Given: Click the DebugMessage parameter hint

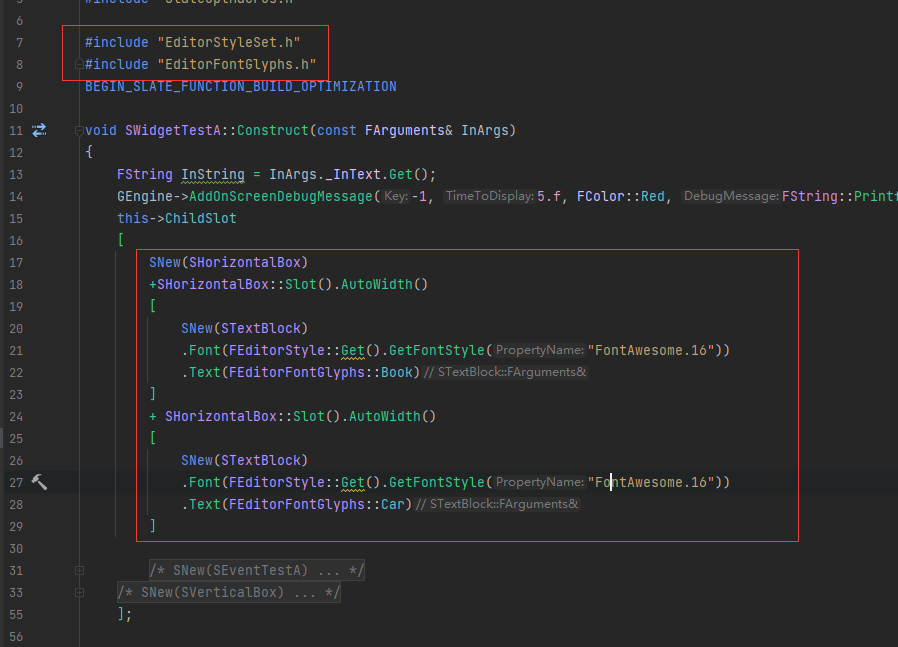Looking at the screenshot, I should [x=730, y=196].
